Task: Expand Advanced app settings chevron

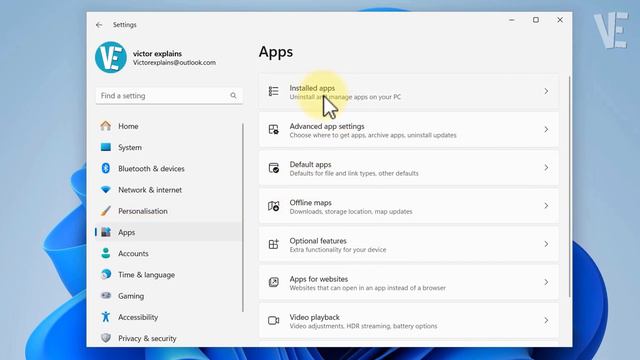Action: coord(546,129)
